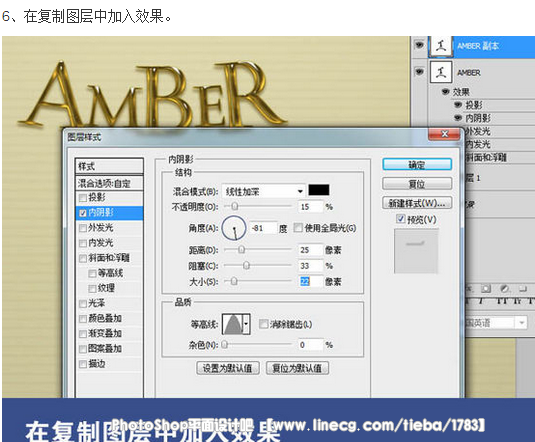Enable the 纹理 sub-option checkbox
Screen dimensions: 535x442
[92, 288]
